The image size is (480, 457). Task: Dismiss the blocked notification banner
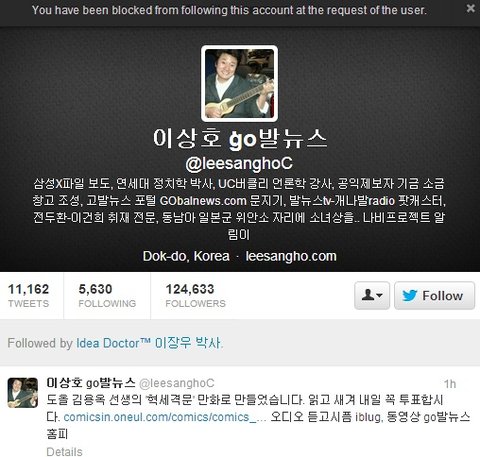(x=470, y=8)
